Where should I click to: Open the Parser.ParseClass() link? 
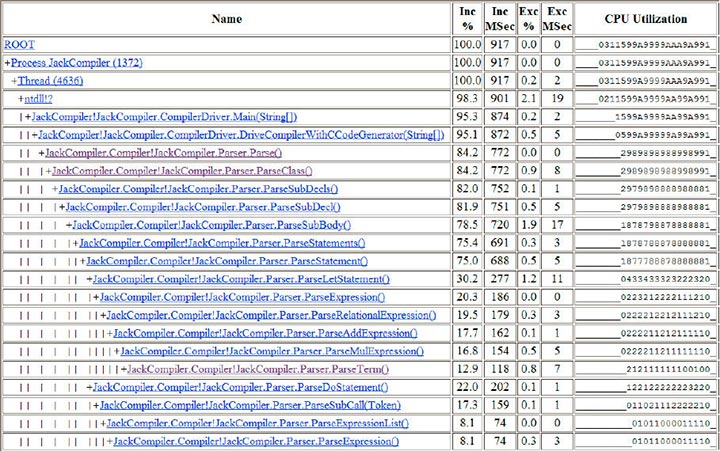click(182, 171)
